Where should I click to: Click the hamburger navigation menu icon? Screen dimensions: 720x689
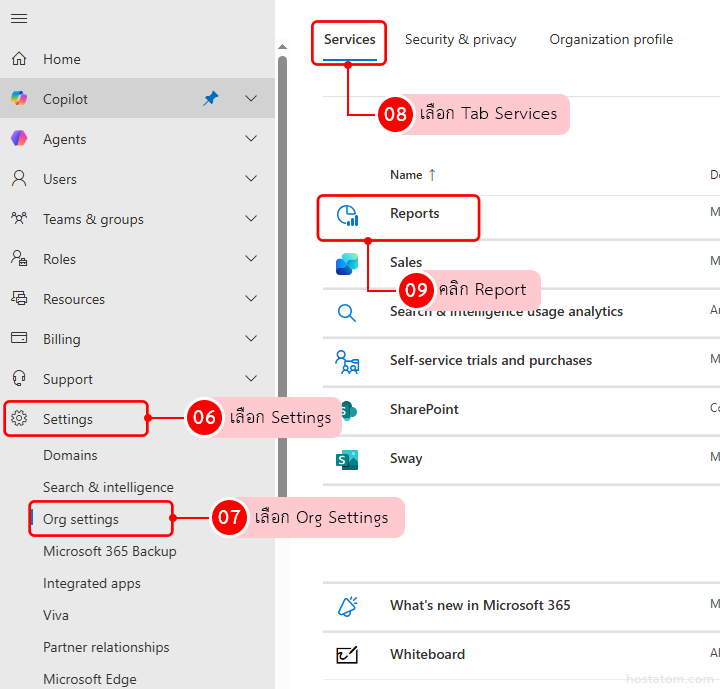19,19
